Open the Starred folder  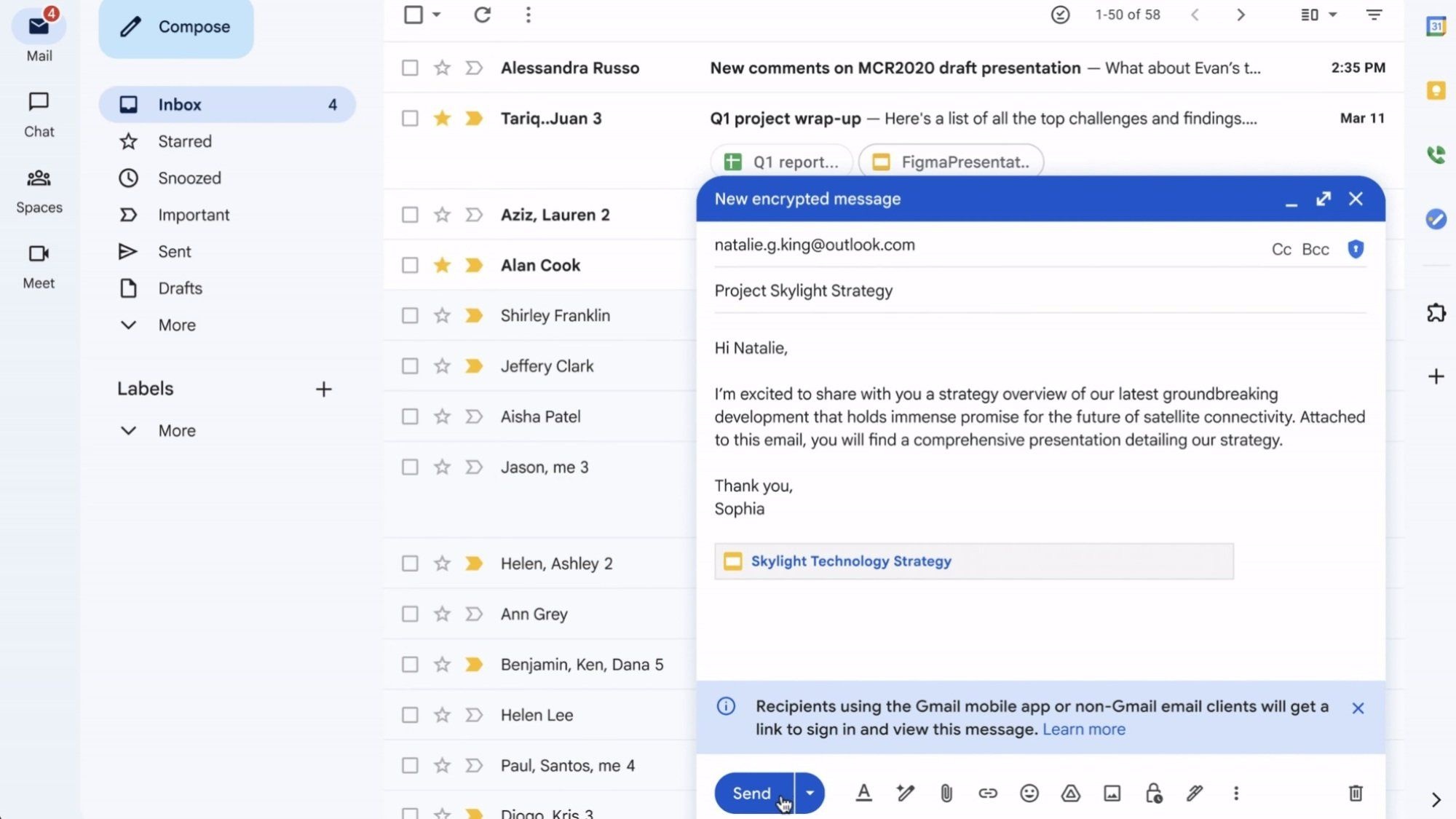tap(185, 141)
